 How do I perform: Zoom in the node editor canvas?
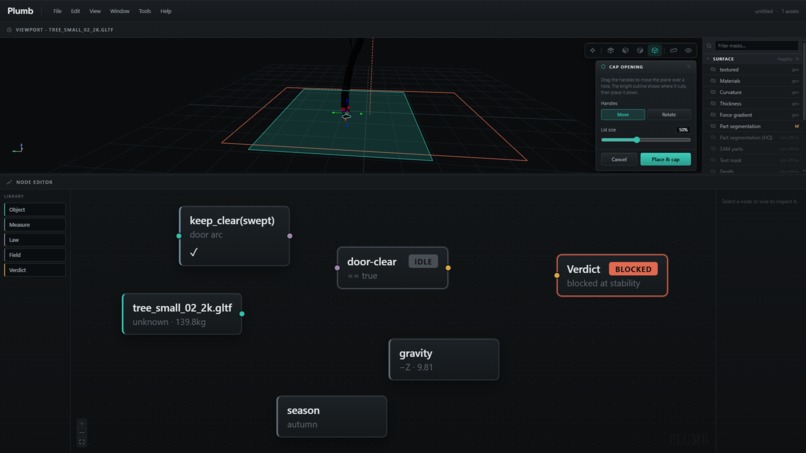coord(82,424)
